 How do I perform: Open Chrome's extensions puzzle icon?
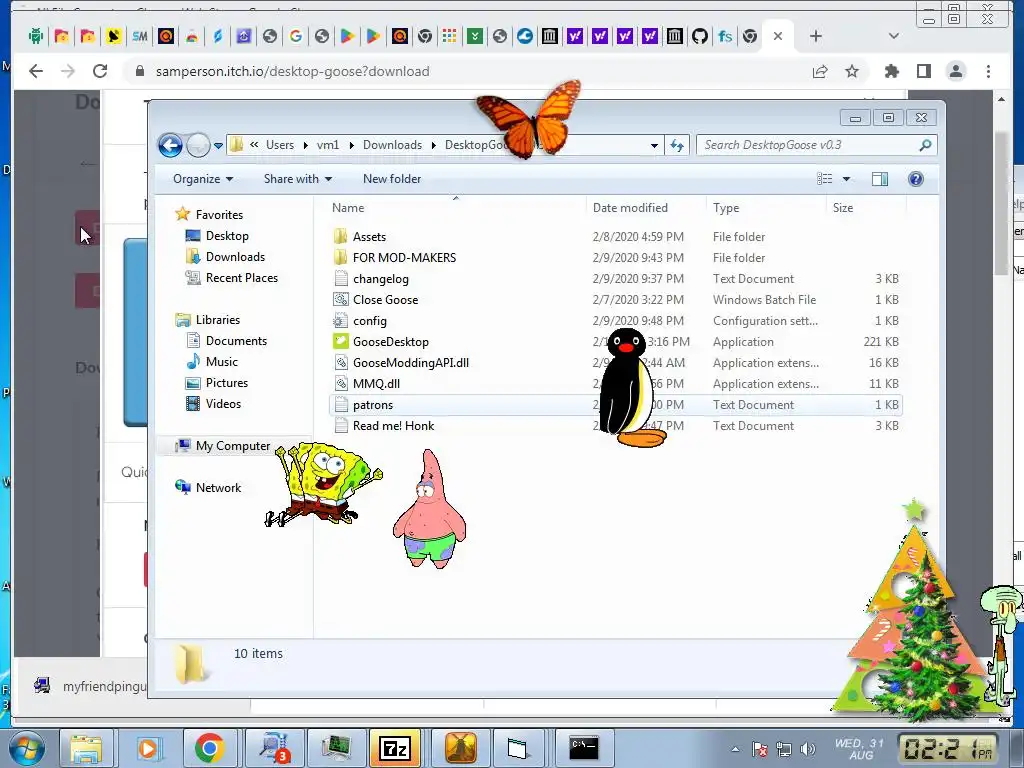891,71
